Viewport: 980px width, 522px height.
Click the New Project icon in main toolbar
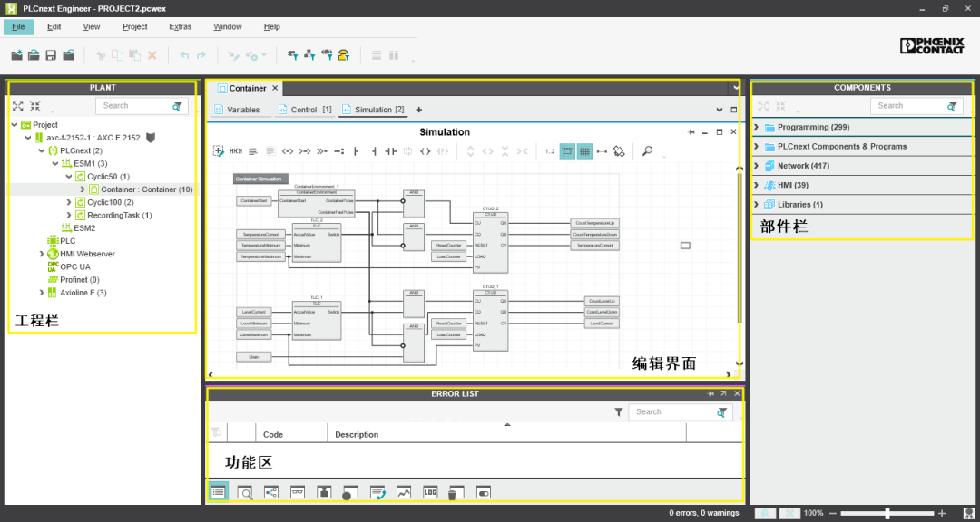coord(17,56)
